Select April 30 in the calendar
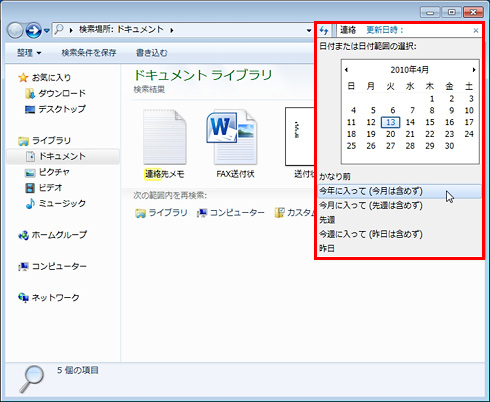Screen dimensions: 490x402 [449, 146]
